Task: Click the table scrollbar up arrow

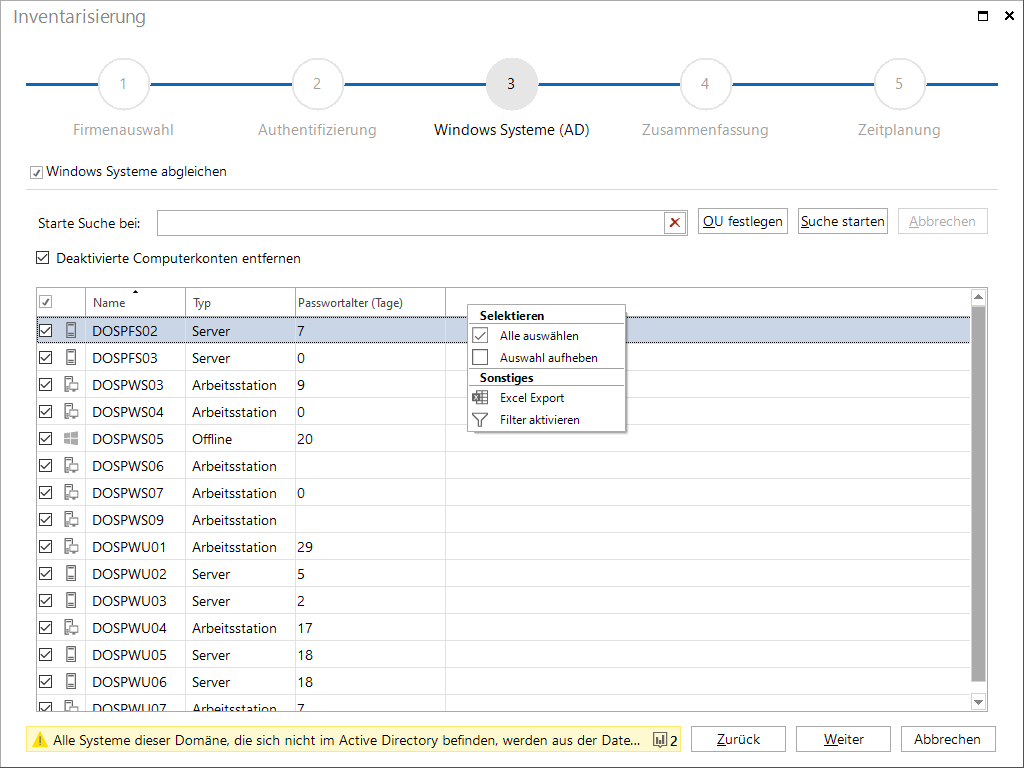Action: point(978,297)
